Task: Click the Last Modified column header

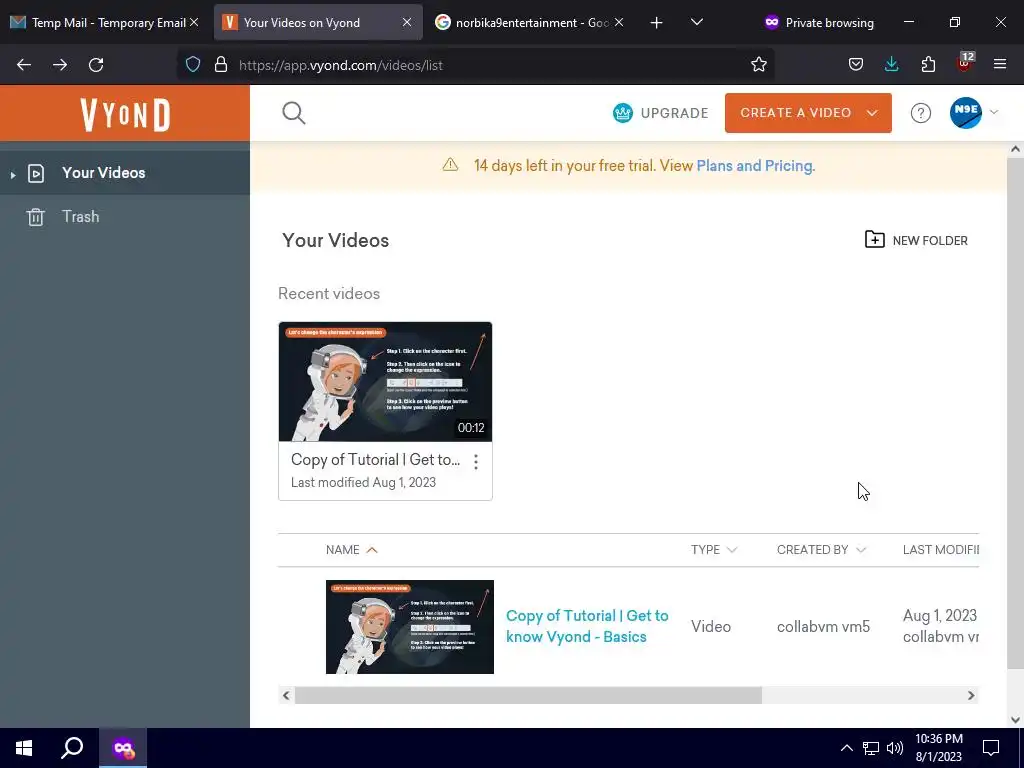Action: (940, 550)
